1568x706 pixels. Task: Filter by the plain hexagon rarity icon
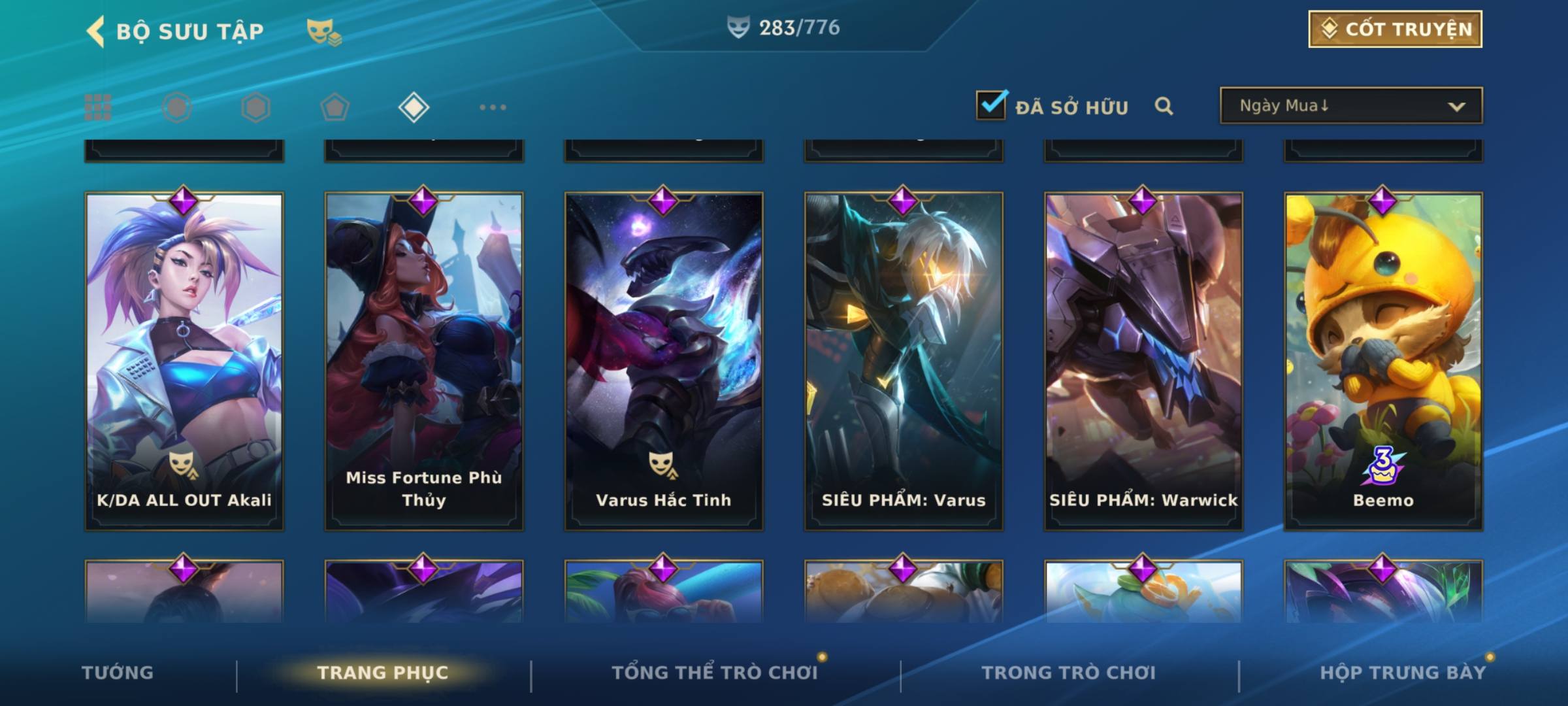coord(255,107)
